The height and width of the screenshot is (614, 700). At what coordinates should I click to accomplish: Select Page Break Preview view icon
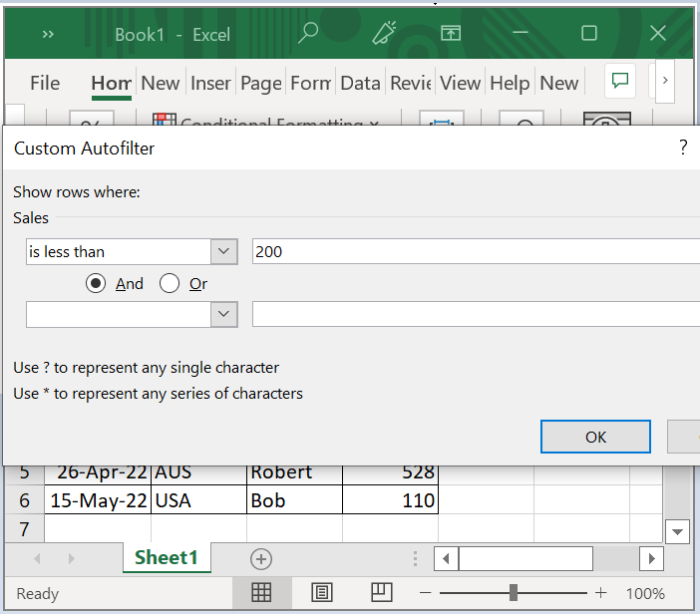[x=381, y=593]
